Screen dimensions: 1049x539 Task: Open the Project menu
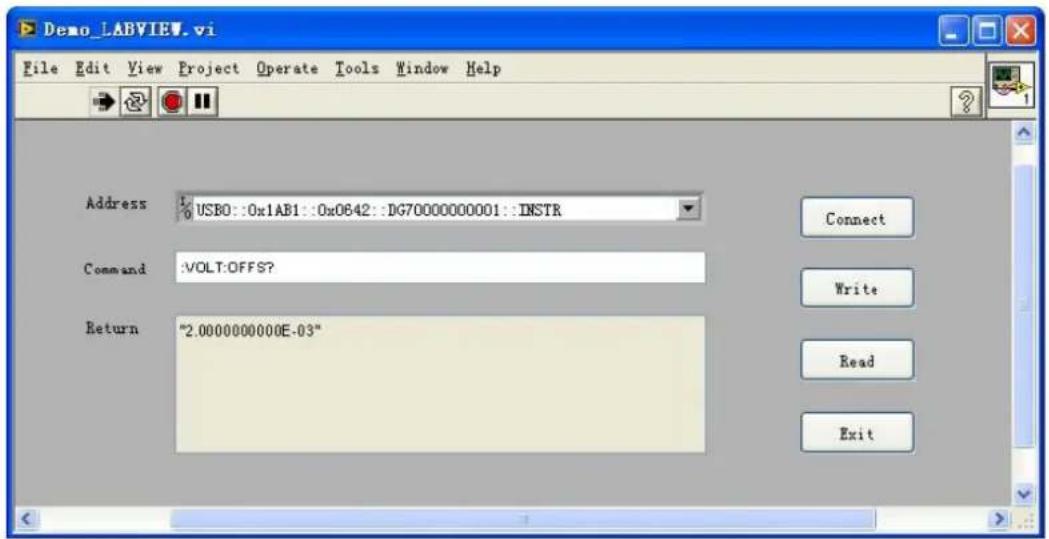tap(208, 69)
